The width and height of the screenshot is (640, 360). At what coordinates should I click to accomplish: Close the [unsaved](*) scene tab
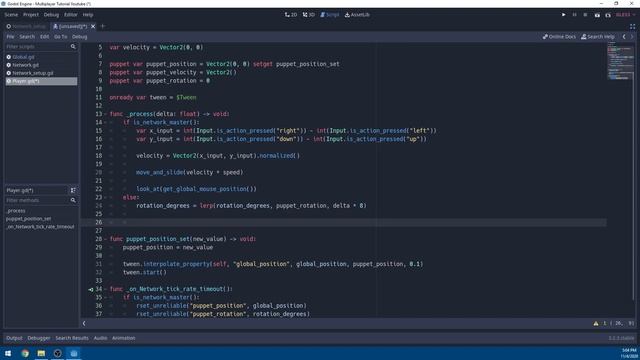[93, 26]
